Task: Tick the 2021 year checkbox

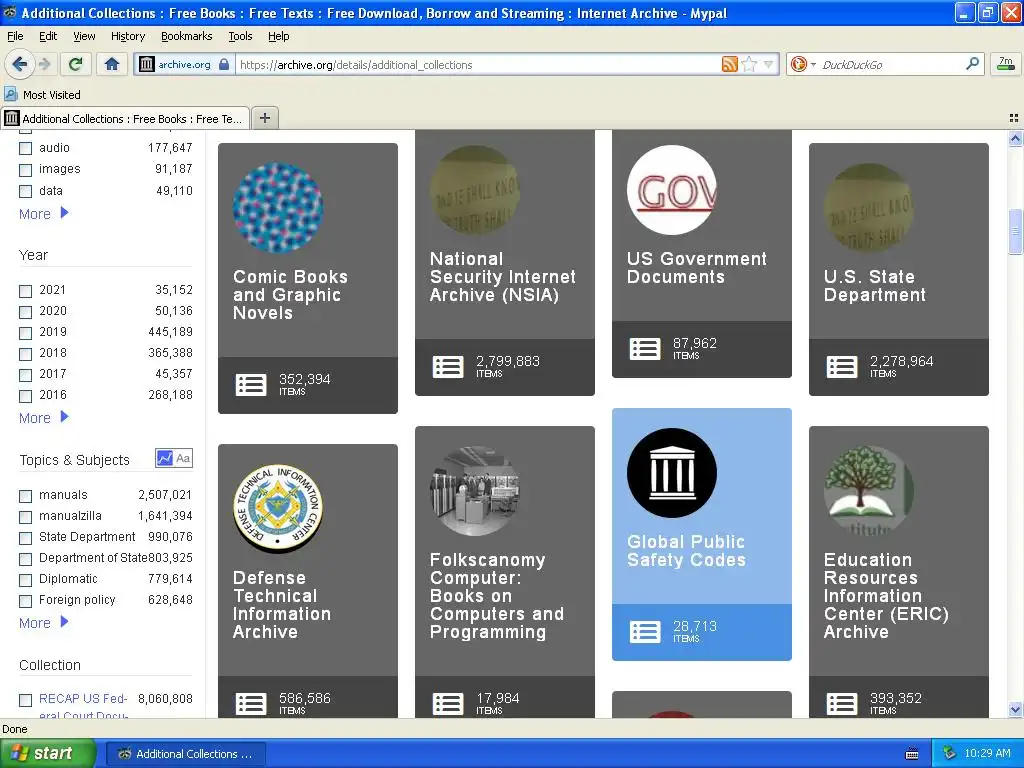Action: pyautogui.click(x=25, y=291)
